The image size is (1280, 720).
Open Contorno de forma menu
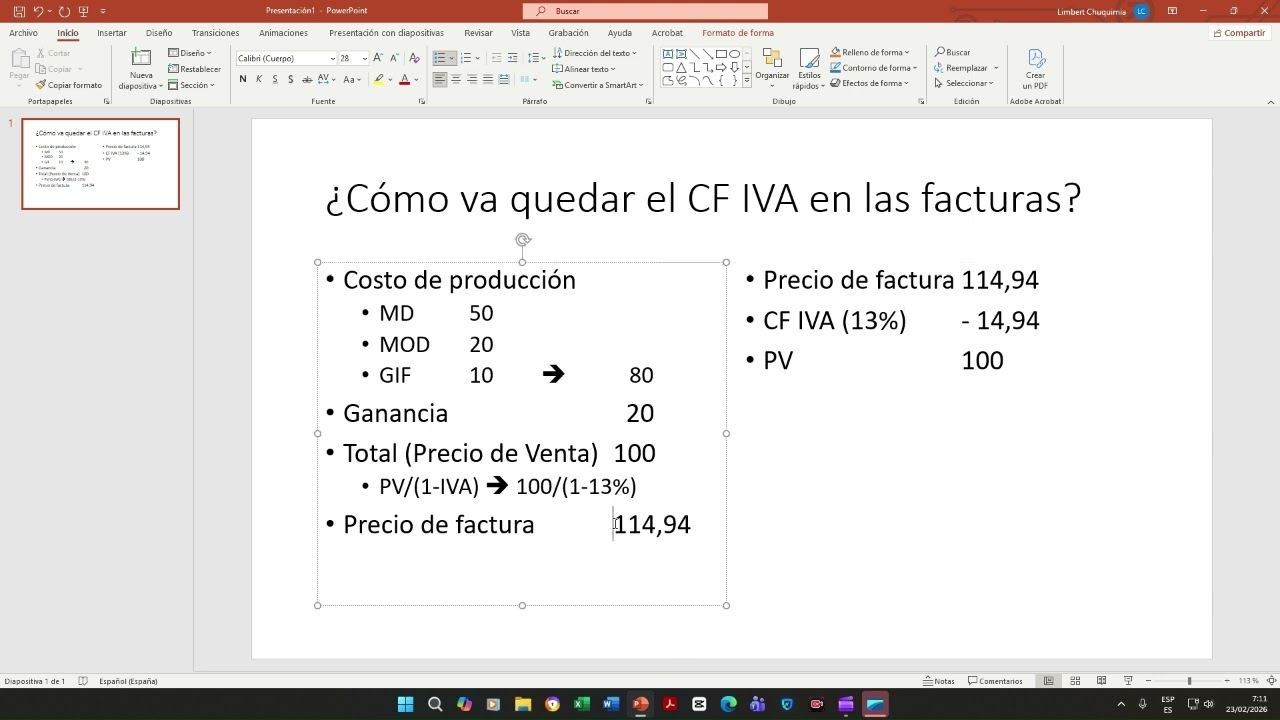[x=872, y=68]
